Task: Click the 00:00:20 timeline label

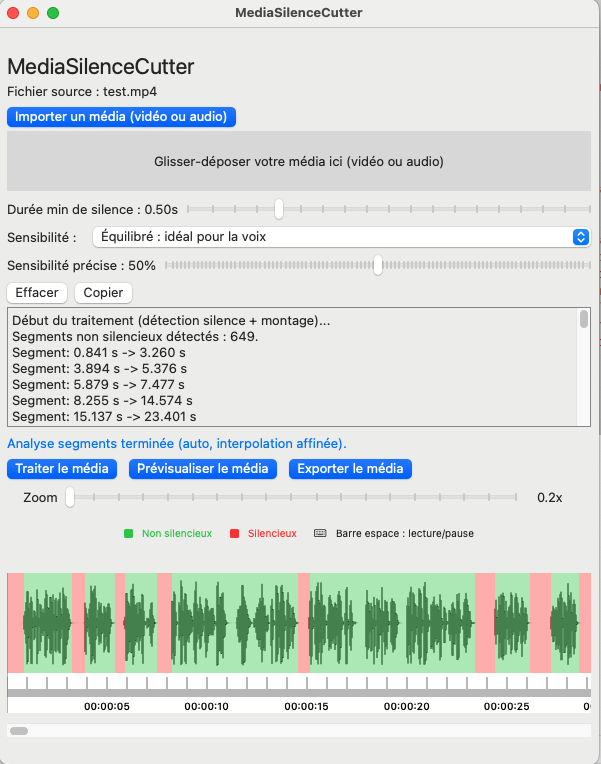Action: 407,707
